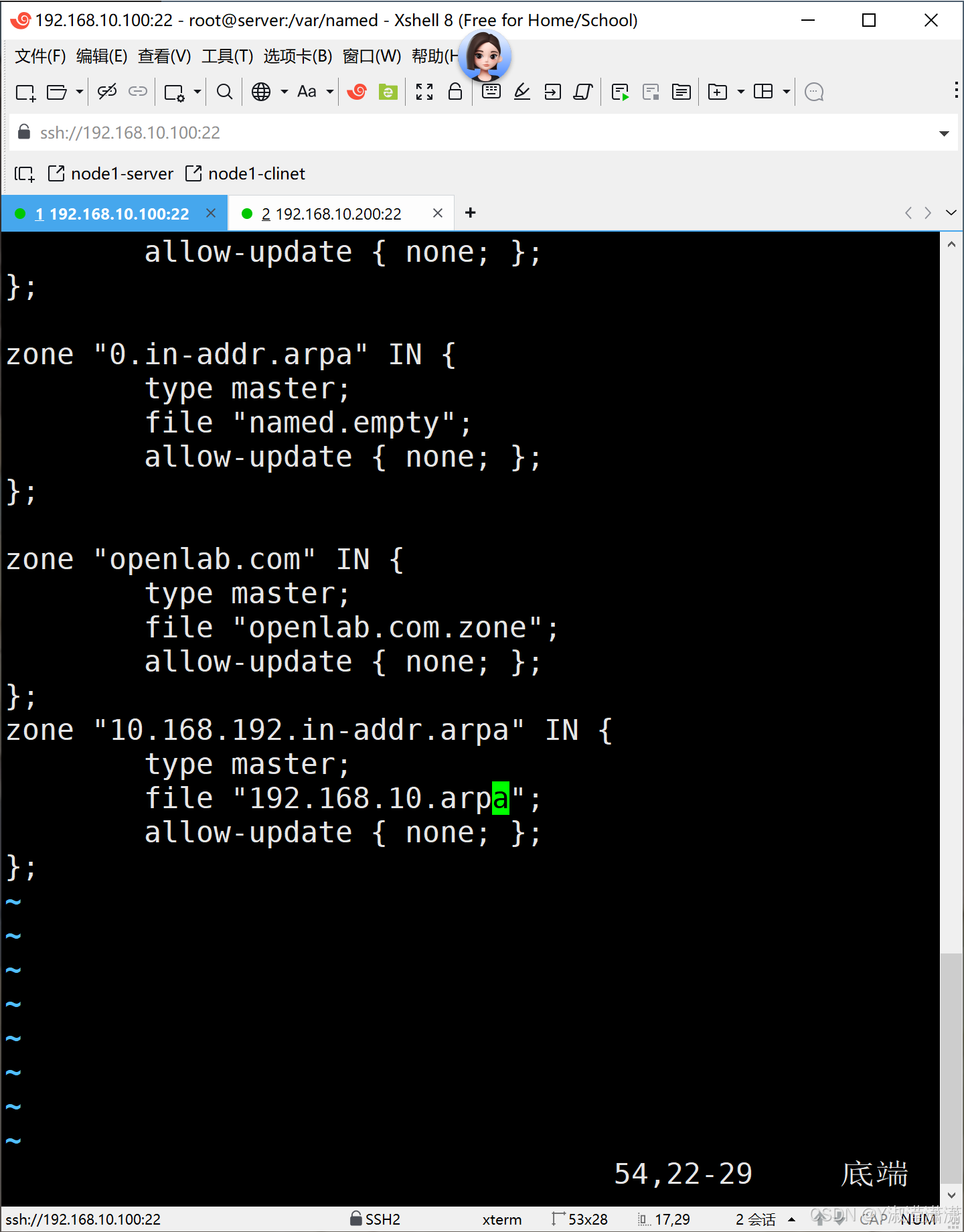Expand the Open Session dropdown arrow
This screenshot has width=964, height=1232.
[80, 92]
